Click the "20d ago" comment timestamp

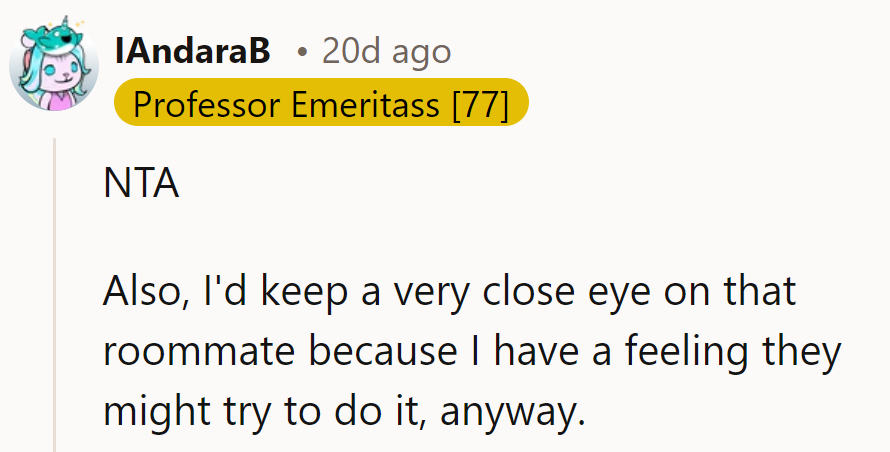[386, 51]
